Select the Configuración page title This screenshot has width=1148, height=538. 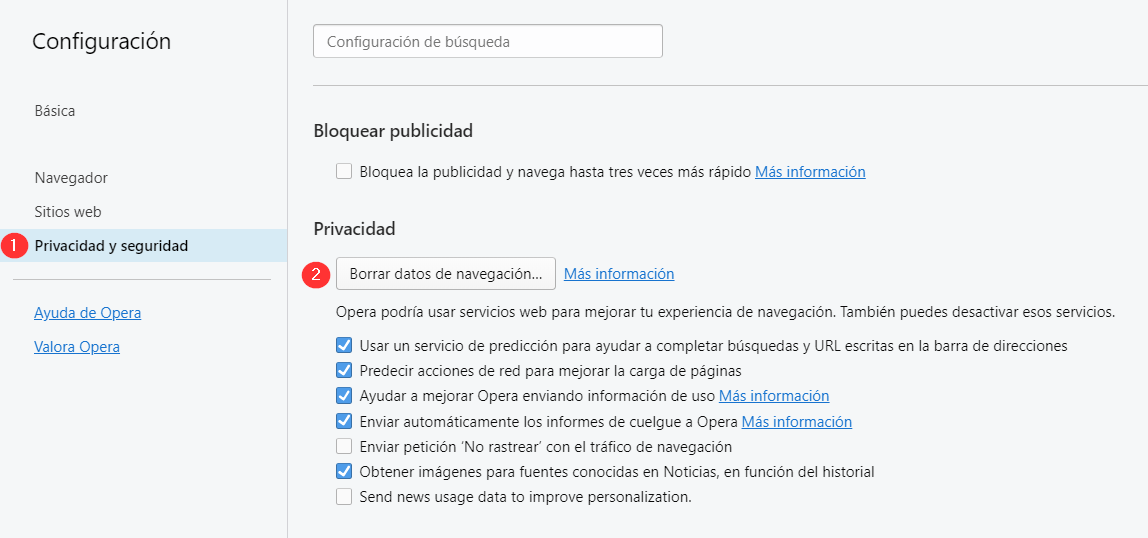pyautogui.click(x=101, y=42)
